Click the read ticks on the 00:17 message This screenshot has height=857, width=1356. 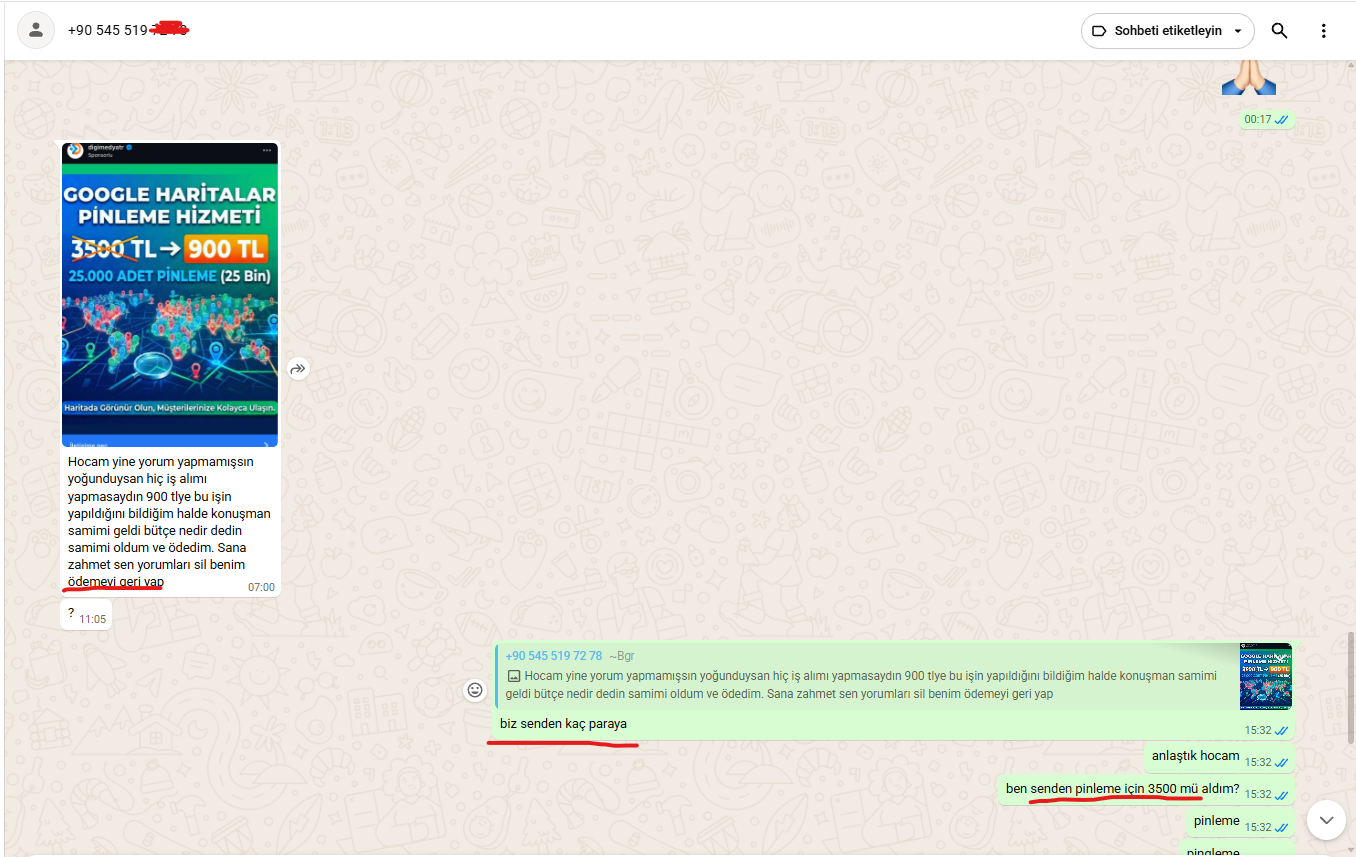point(1281,120)
